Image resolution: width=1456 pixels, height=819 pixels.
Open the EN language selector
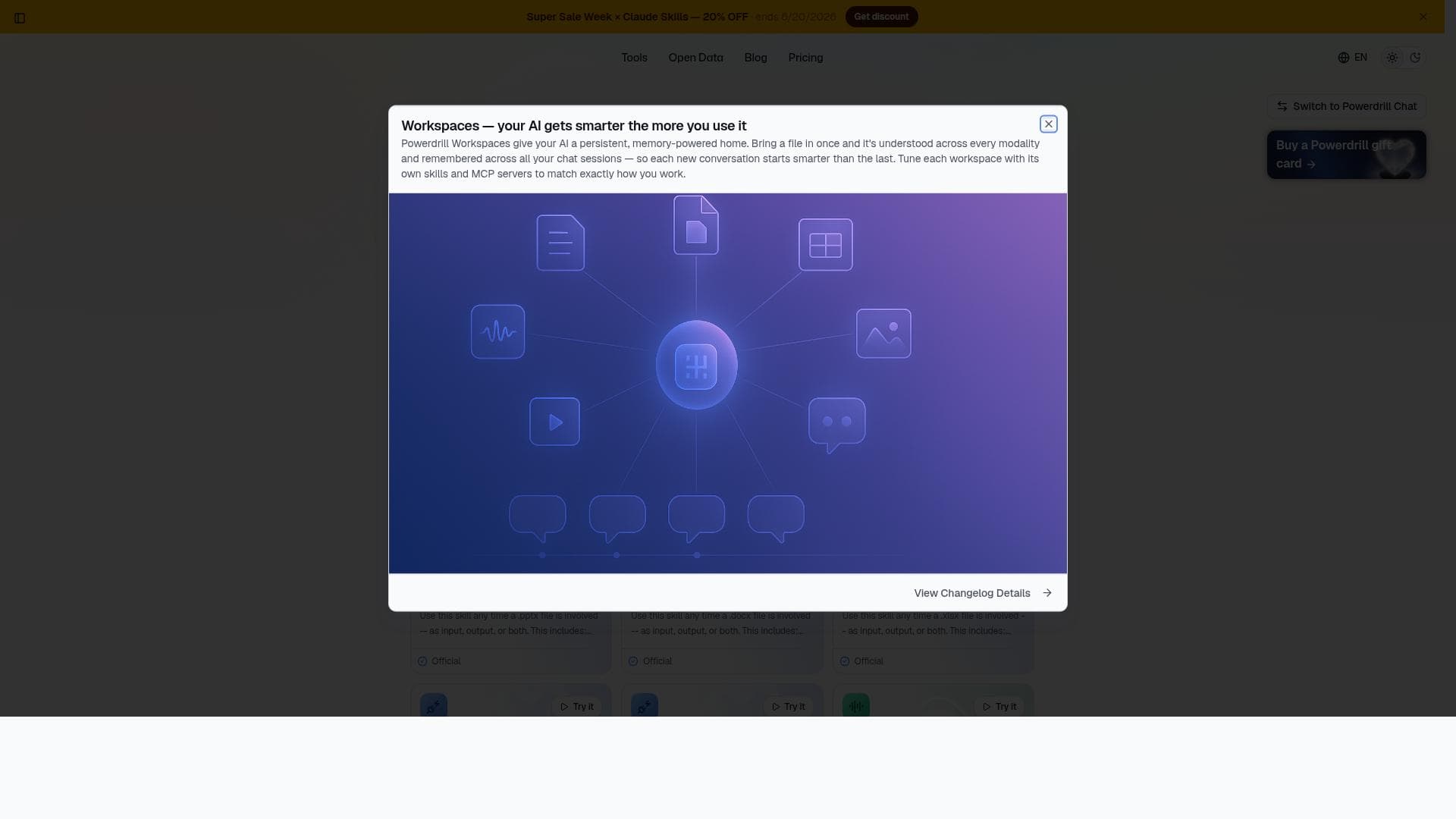pos(1352,58)
